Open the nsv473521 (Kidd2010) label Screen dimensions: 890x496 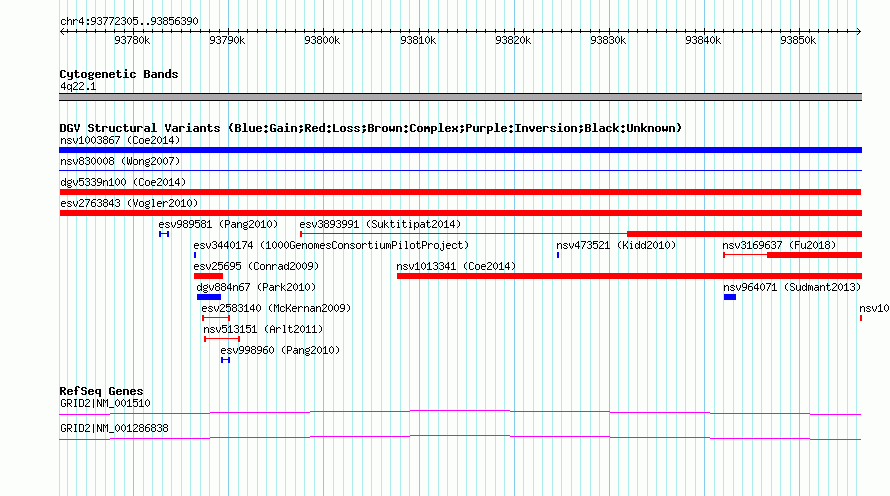tap(616, 245)
